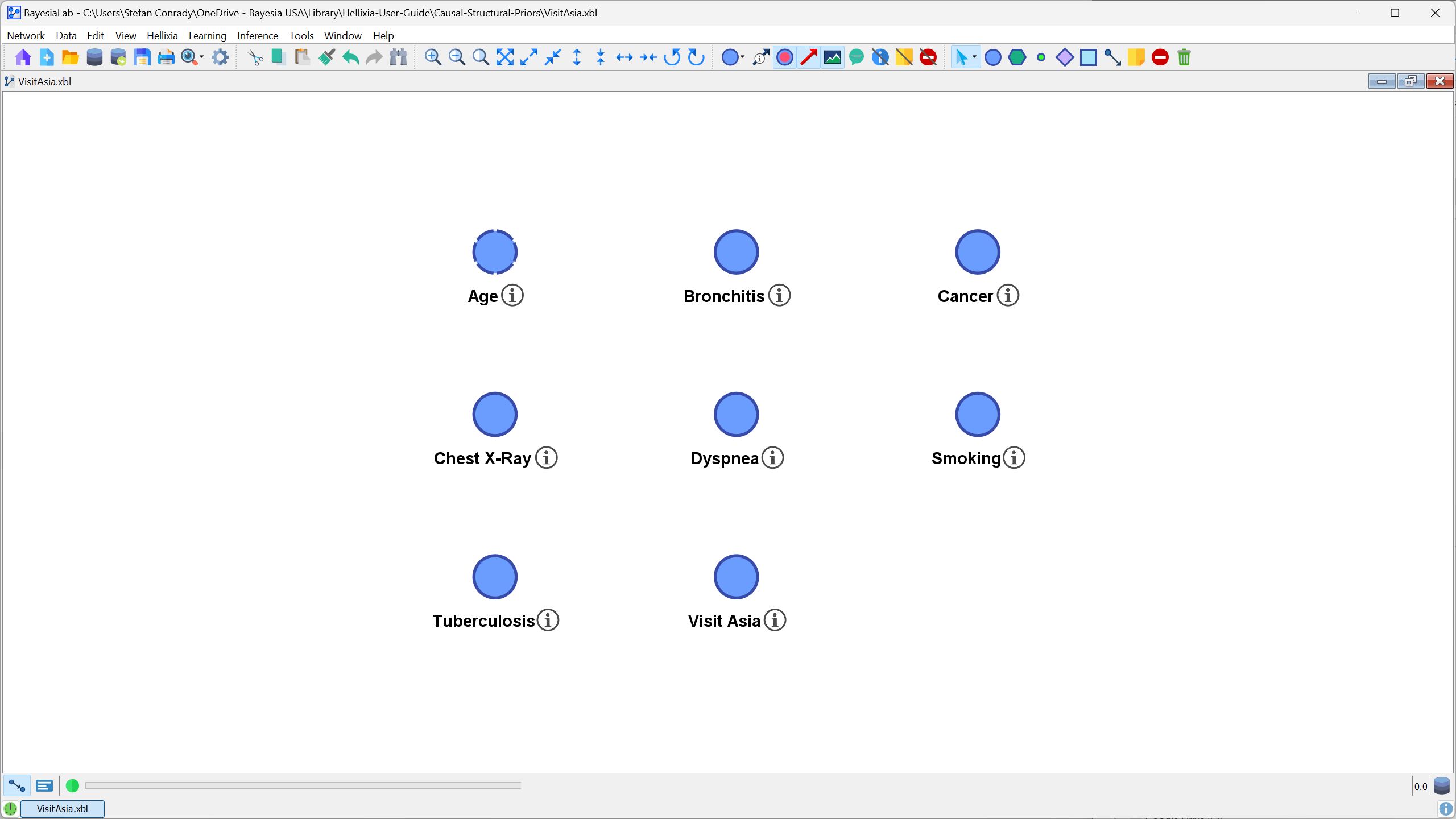This screenshot has height=819, width=1456.
Task: Click the VisitAsia.xbl taskbar button
Action: pos(62,809)
